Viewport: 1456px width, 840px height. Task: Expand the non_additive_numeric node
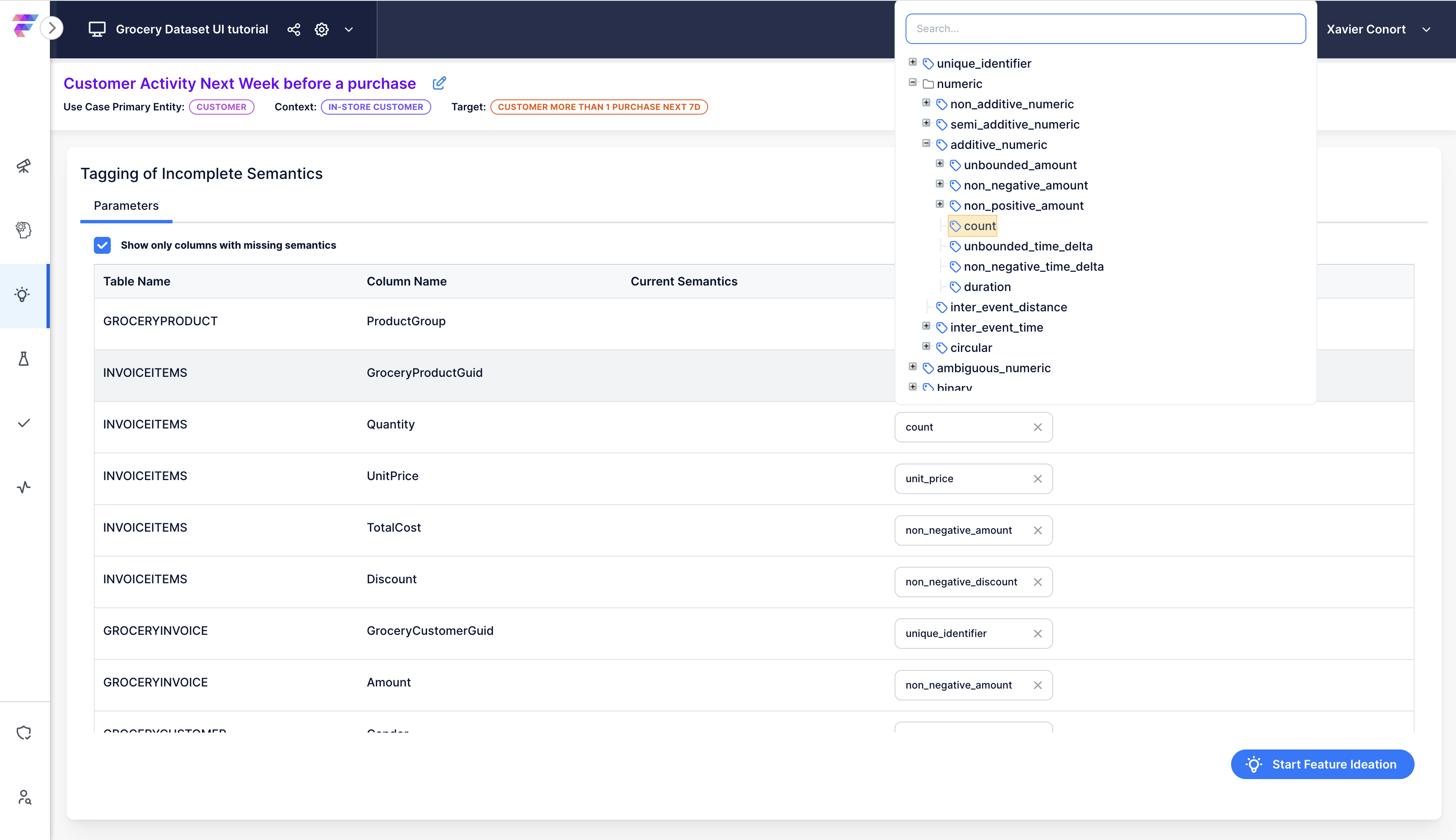(x=926, y=103)
